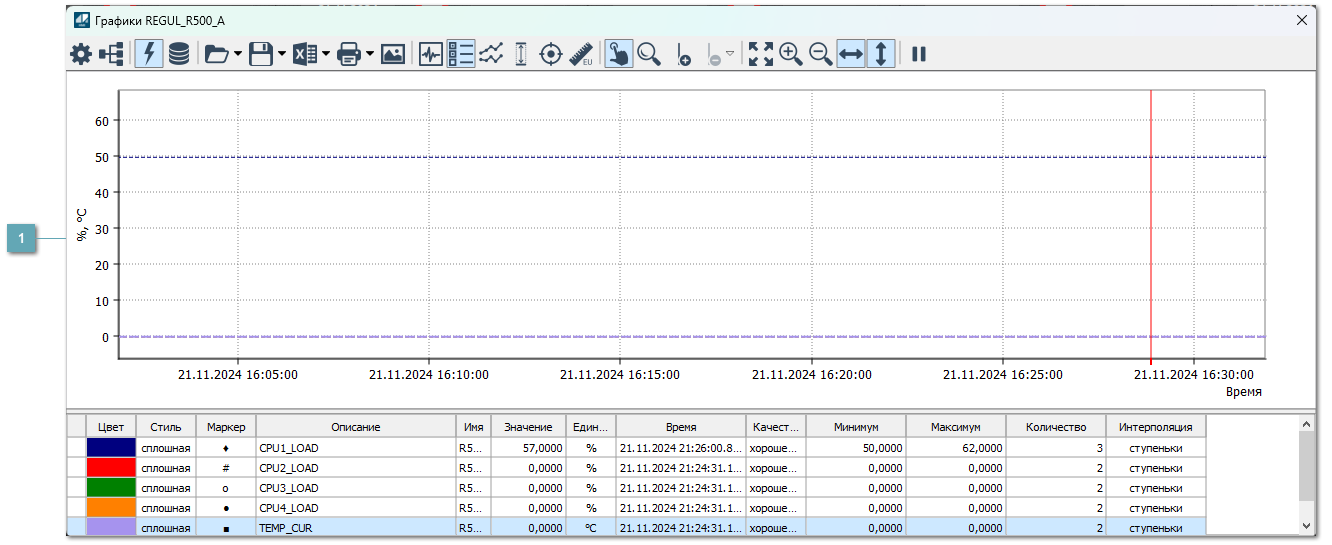This screenshot has width=1332, height=545.
Task: Export the data to Excel
Action: (x=305, y=54)
